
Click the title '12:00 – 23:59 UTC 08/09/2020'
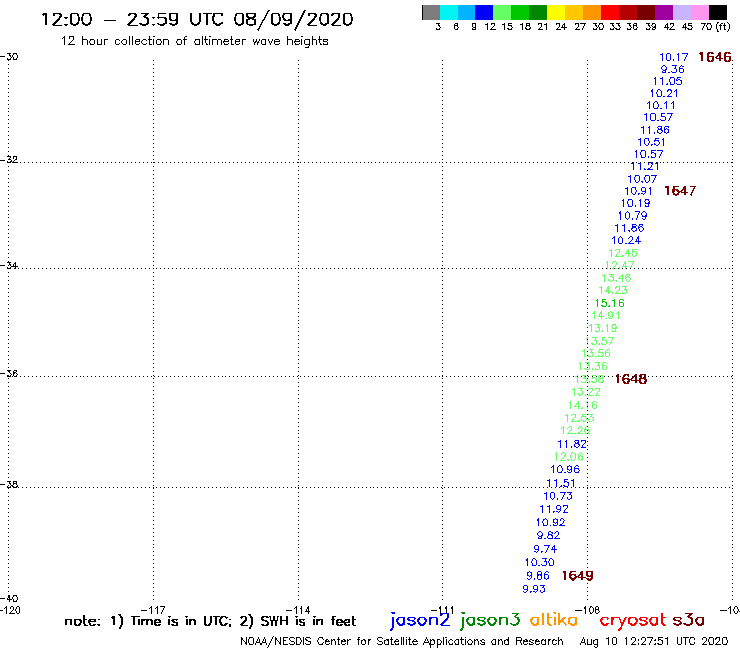coord(197,20)
